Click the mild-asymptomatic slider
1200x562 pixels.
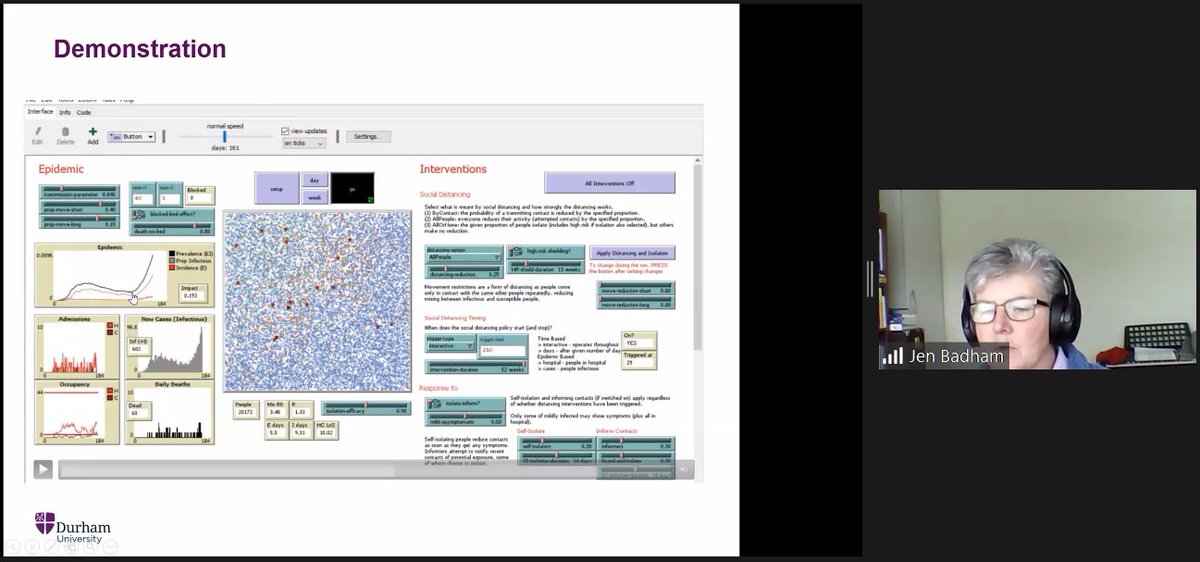[x=464, y=420]
